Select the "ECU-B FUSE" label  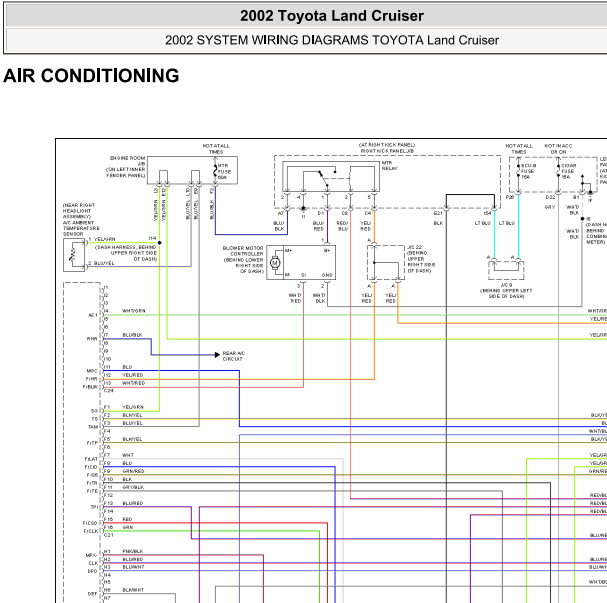pyautogui.click(x=528, y=168)
